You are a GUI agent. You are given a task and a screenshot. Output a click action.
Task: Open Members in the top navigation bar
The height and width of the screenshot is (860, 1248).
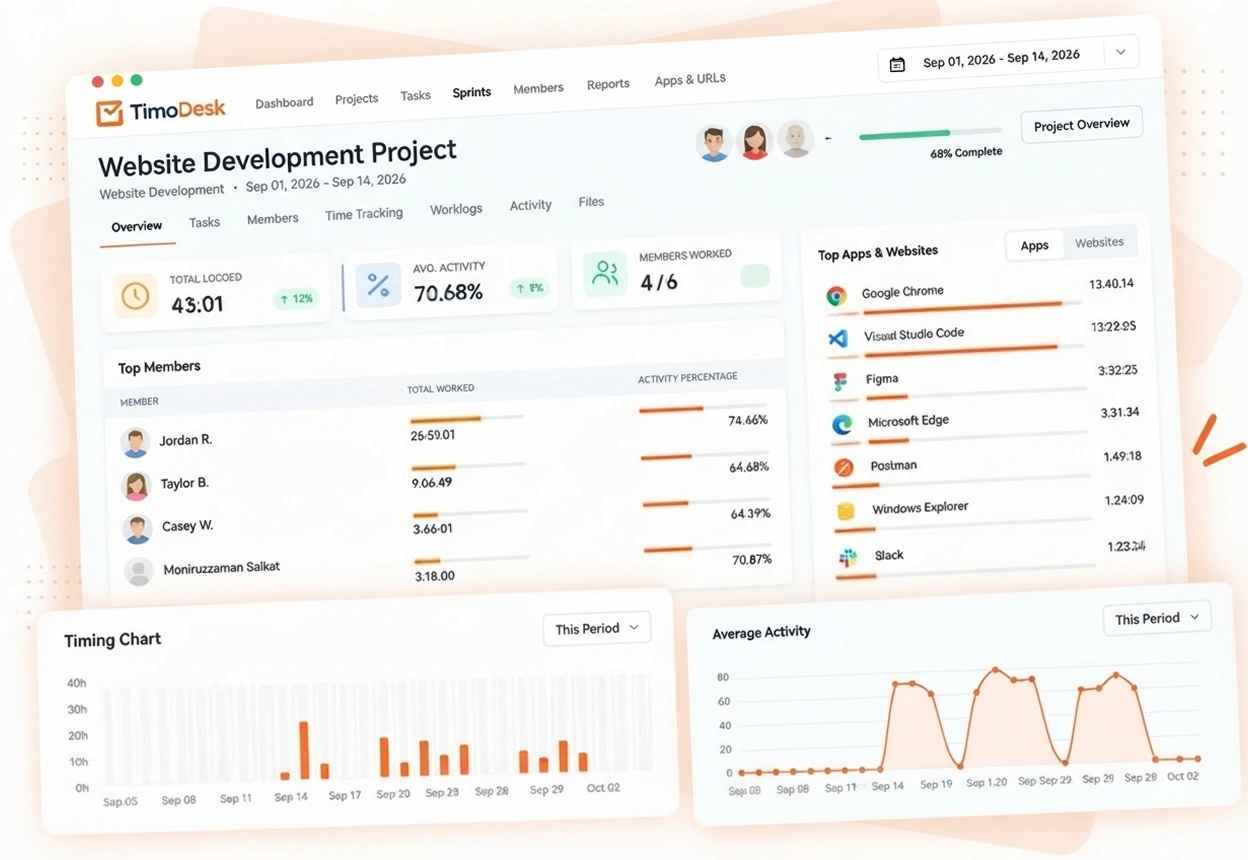pos(538,88)
